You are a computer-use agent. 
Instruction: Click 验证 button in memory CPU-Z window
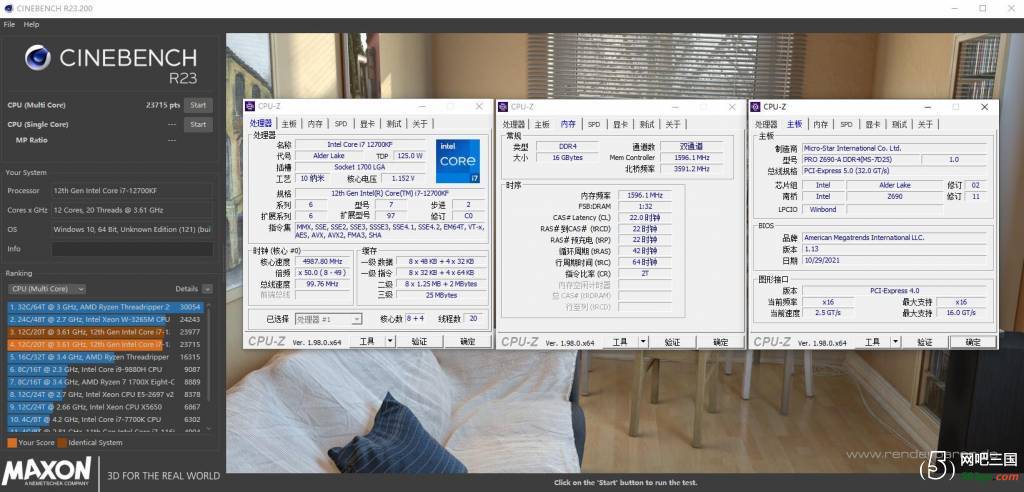(x=672, y=342)
